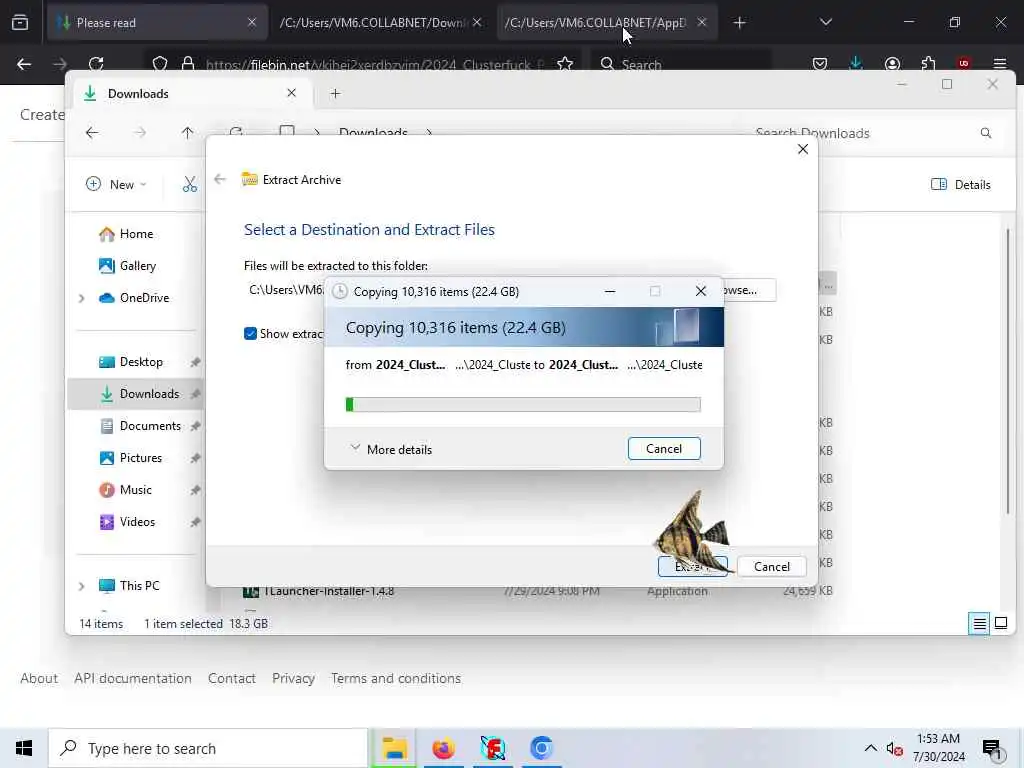Bookmark this page with the star
Image resolution: width=1024 pixels, height=768 pixels.
tap(565, 64)
